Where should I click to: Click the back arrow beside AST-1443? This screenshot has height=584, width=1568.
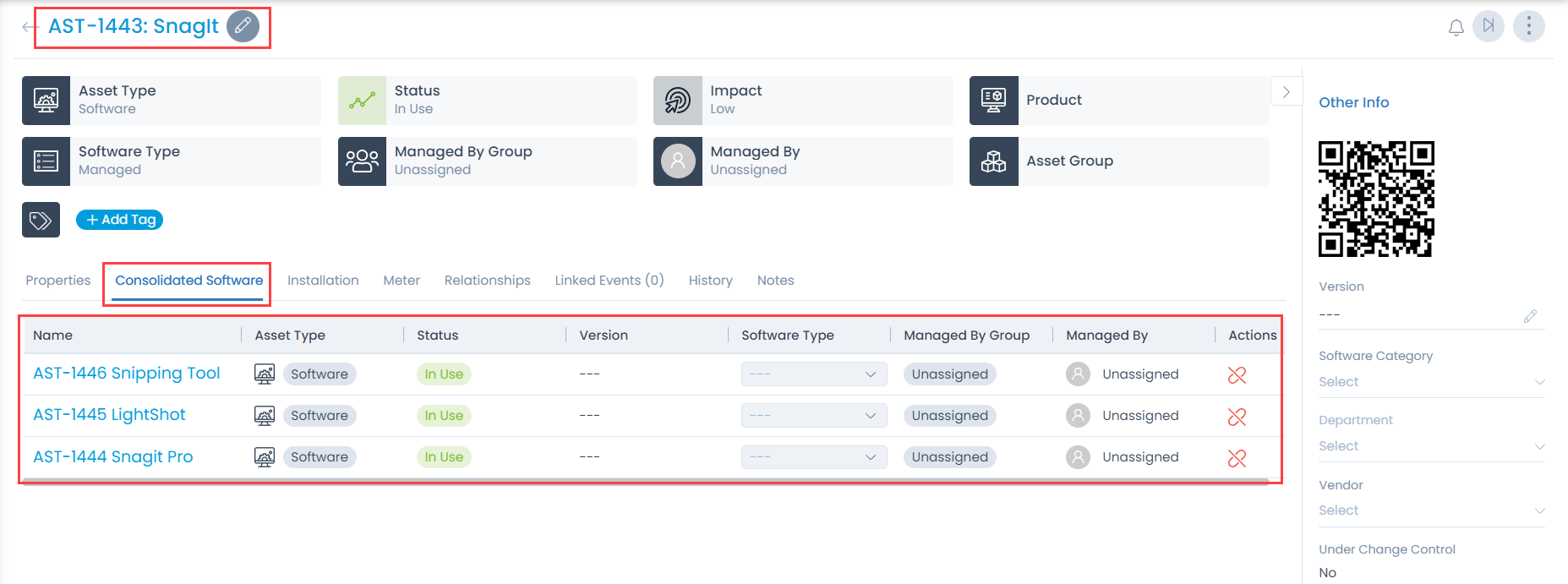coord(30,27)
